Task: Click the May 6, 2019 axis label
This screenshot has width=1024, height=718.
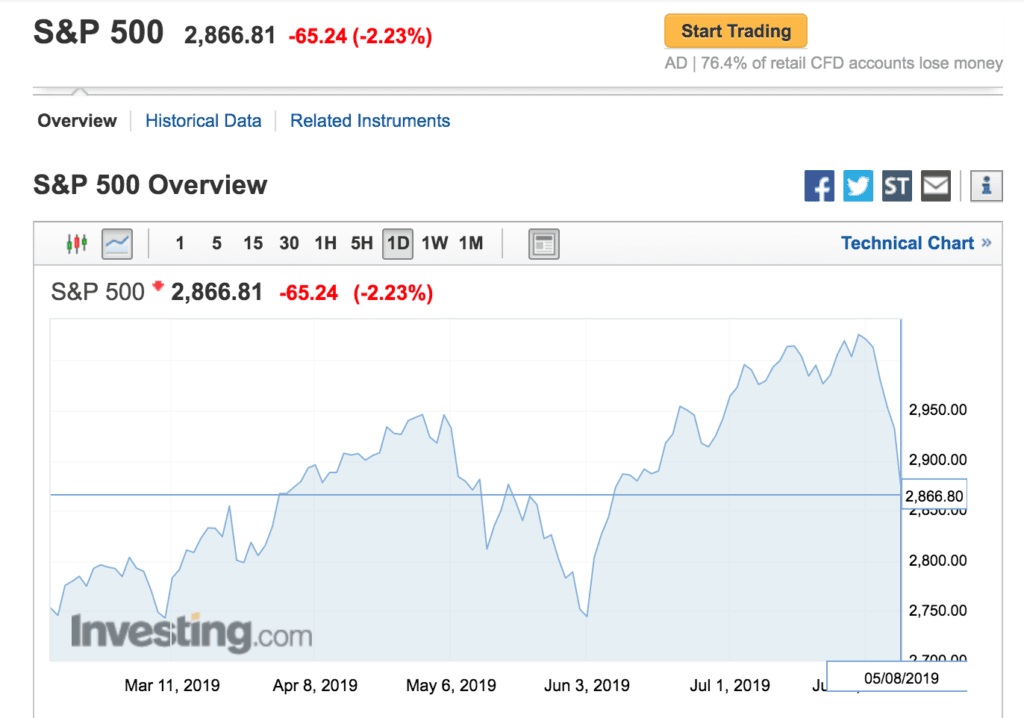Action: click(x=451, y=685)
